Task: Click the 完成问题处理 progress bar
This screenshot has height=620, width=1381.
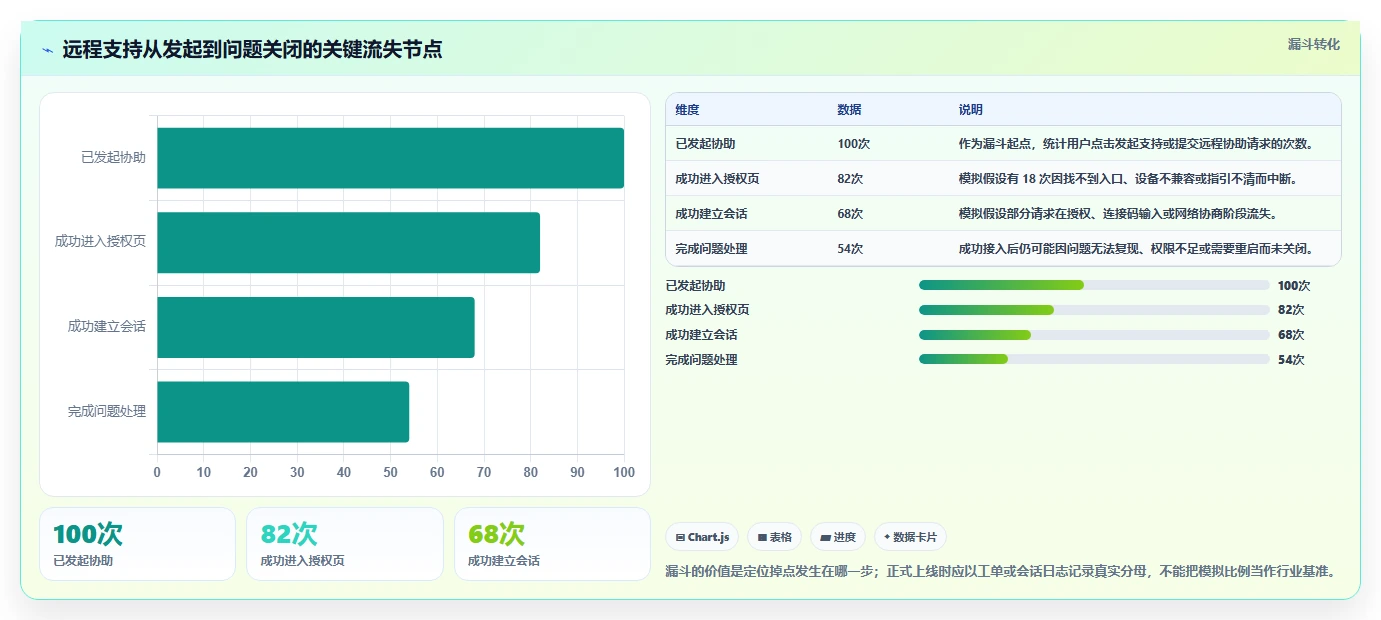Action: click(1094, 359)
